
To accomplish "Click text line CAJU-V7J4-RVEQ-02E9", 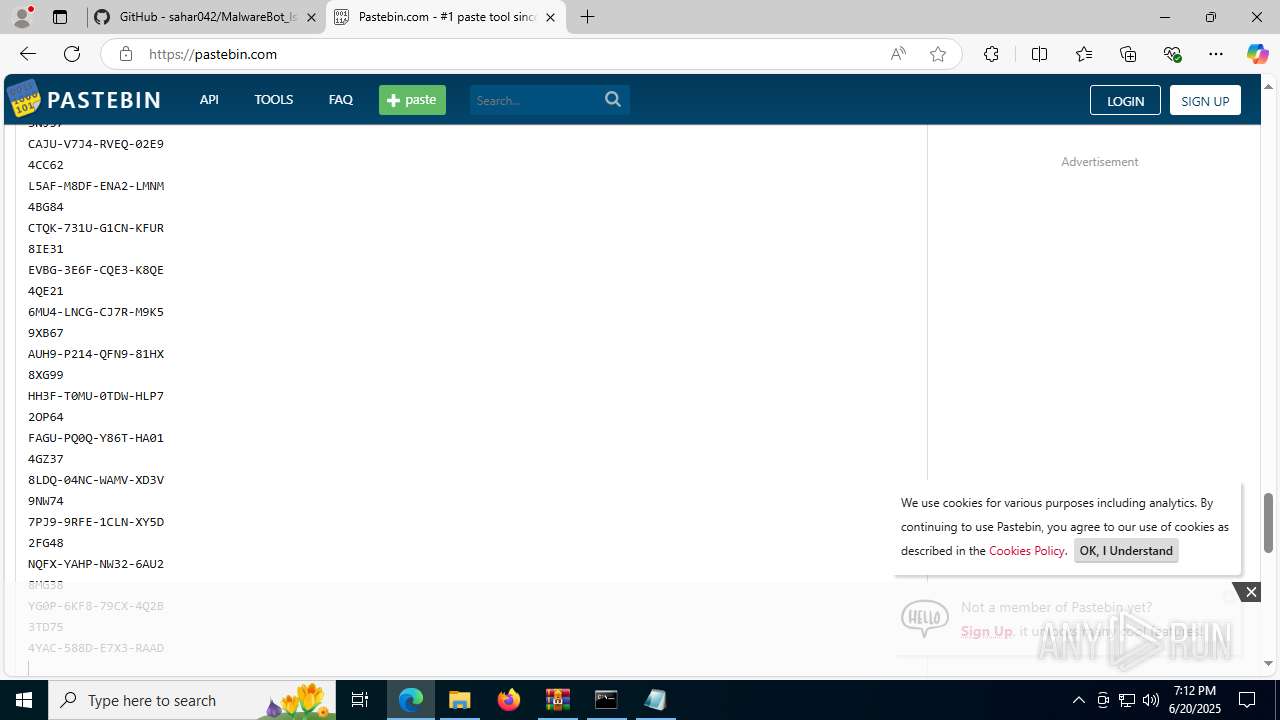I will pos(96,144).
